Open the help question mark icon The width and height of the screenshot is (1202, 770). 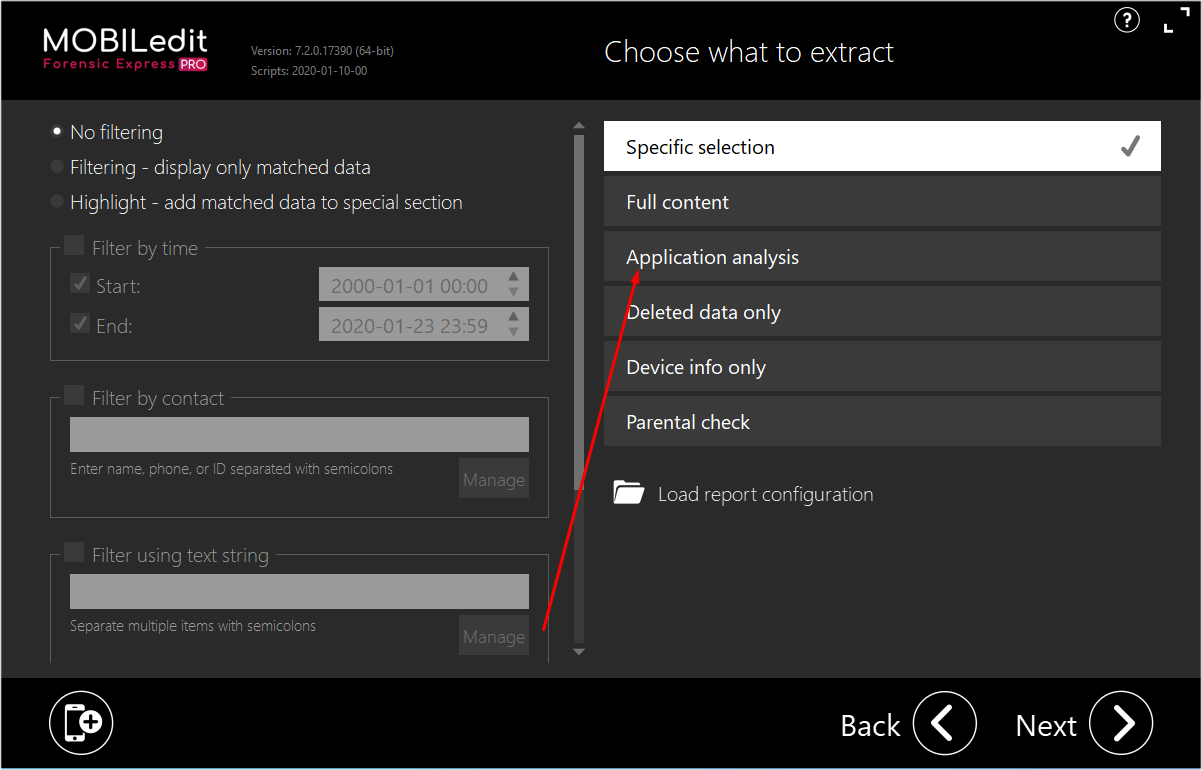[1127, 20]
